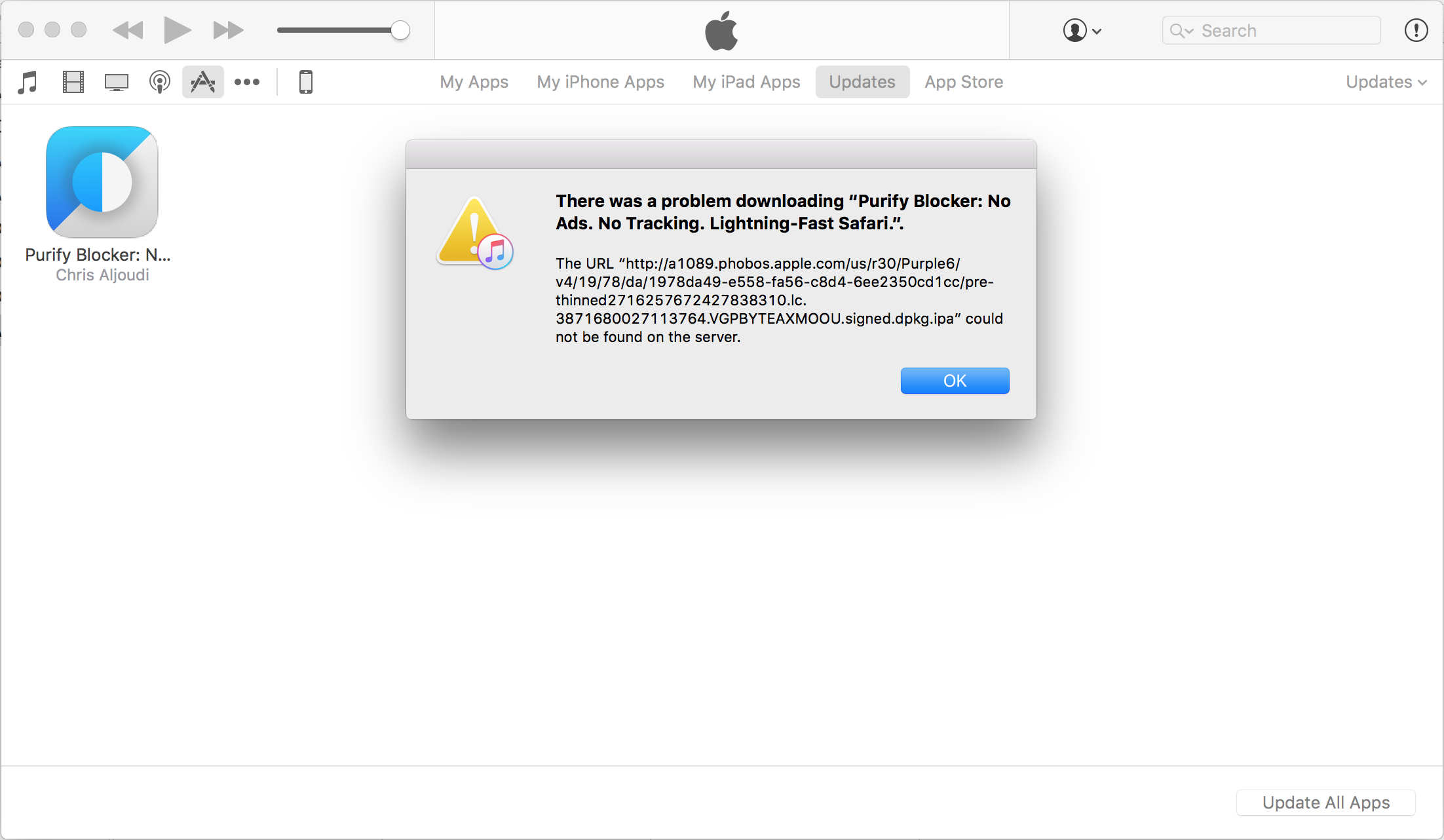Open the Podcasts library icon
Viewport: 1444px width, 840px height.
(x=160, y=83)
